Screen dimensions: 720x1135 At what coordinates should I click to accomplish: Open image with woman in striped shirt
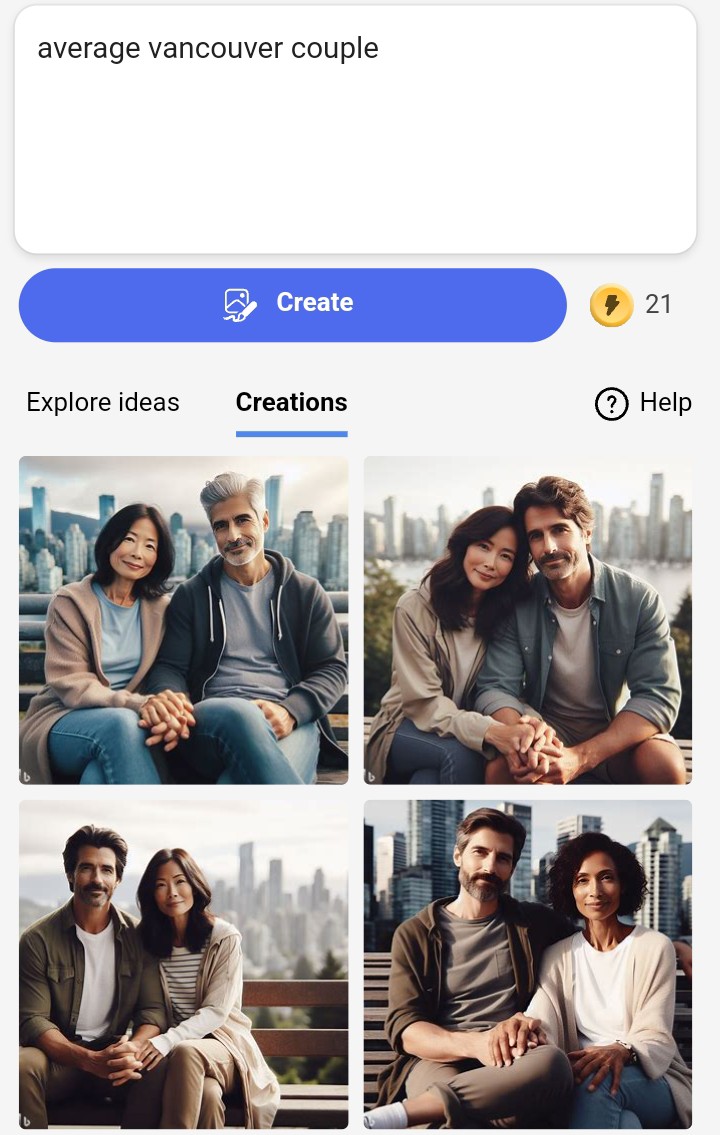(x=183, y=964)
